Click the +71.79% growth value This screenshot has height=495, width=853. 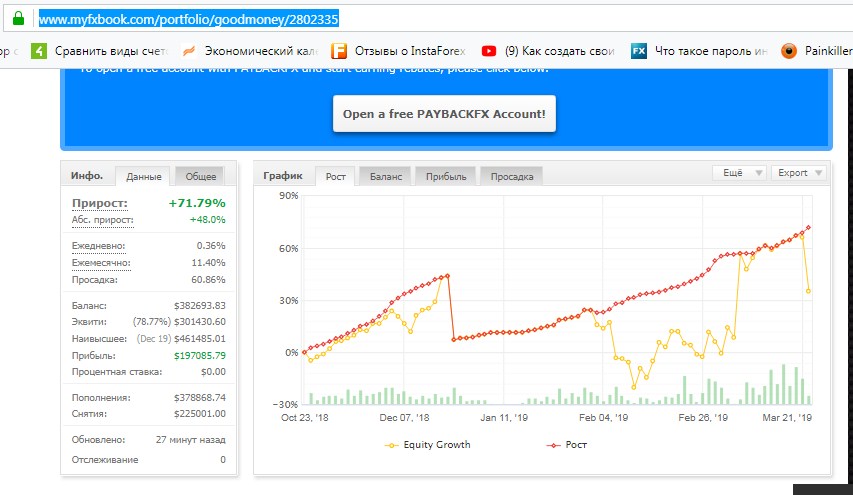click(x=197, y=203)
